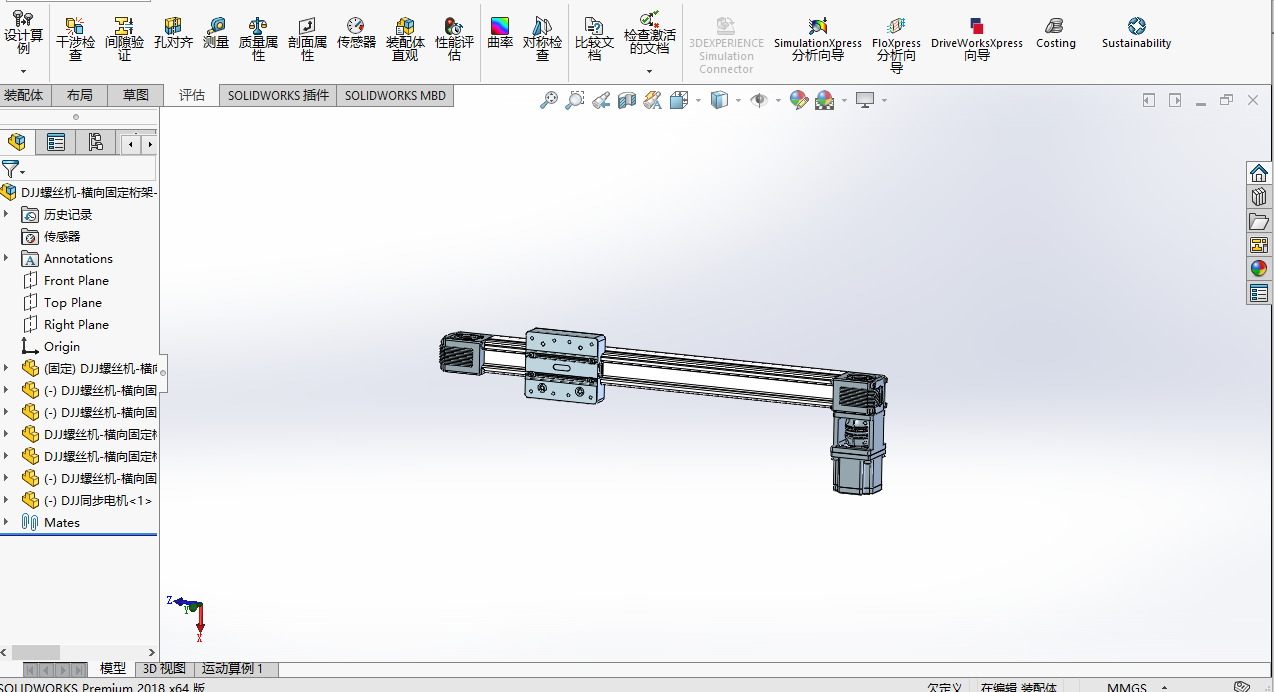This screenshot has height=692, width=1274.
Task: Expand the 设计算例 dropdown arrow
Action: (23, 71)
